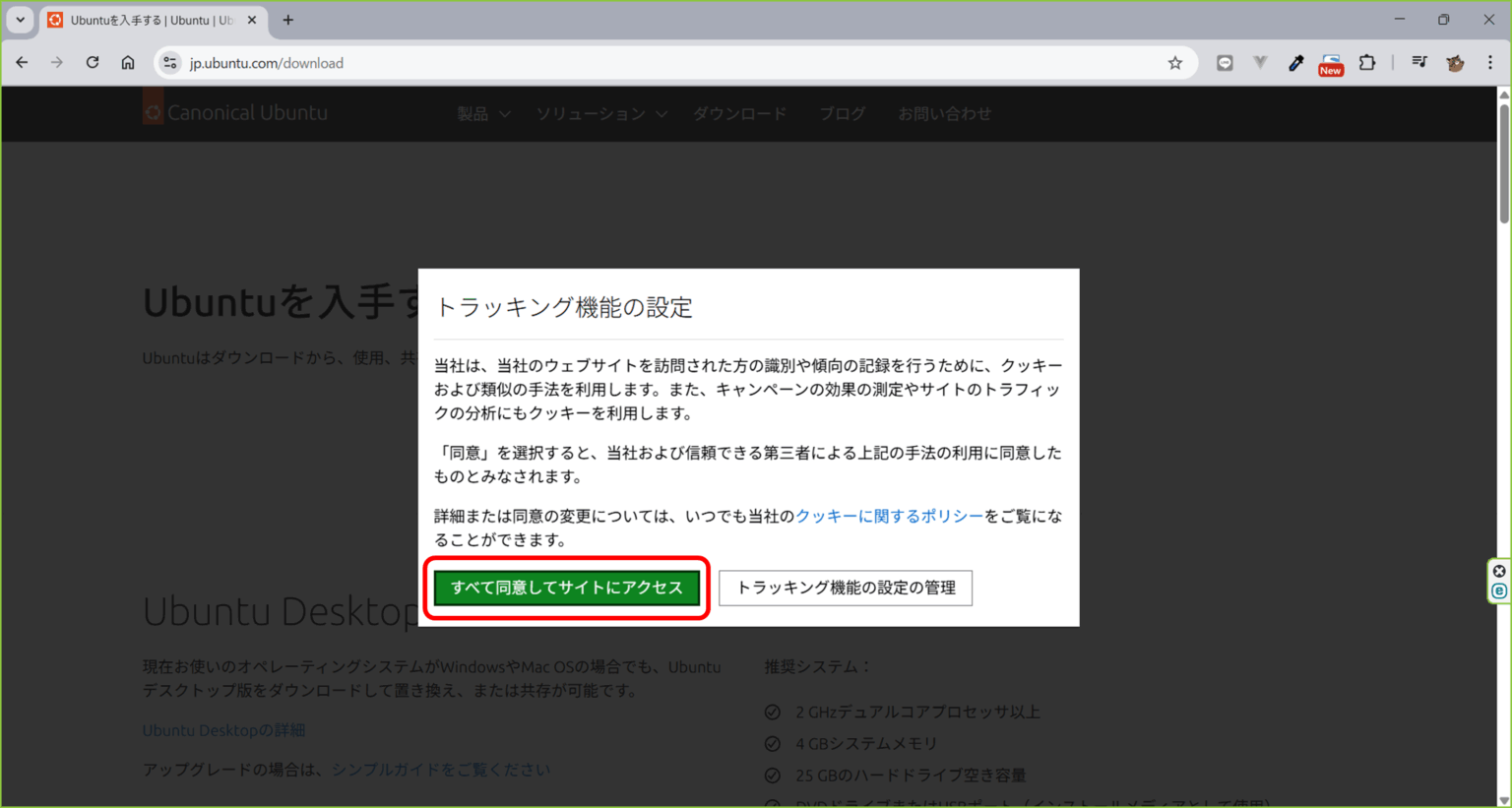The height and width of the screenshot is (808, 1512).
Task: Open Chrome's three-dot menu
Action: point(1492,62)
